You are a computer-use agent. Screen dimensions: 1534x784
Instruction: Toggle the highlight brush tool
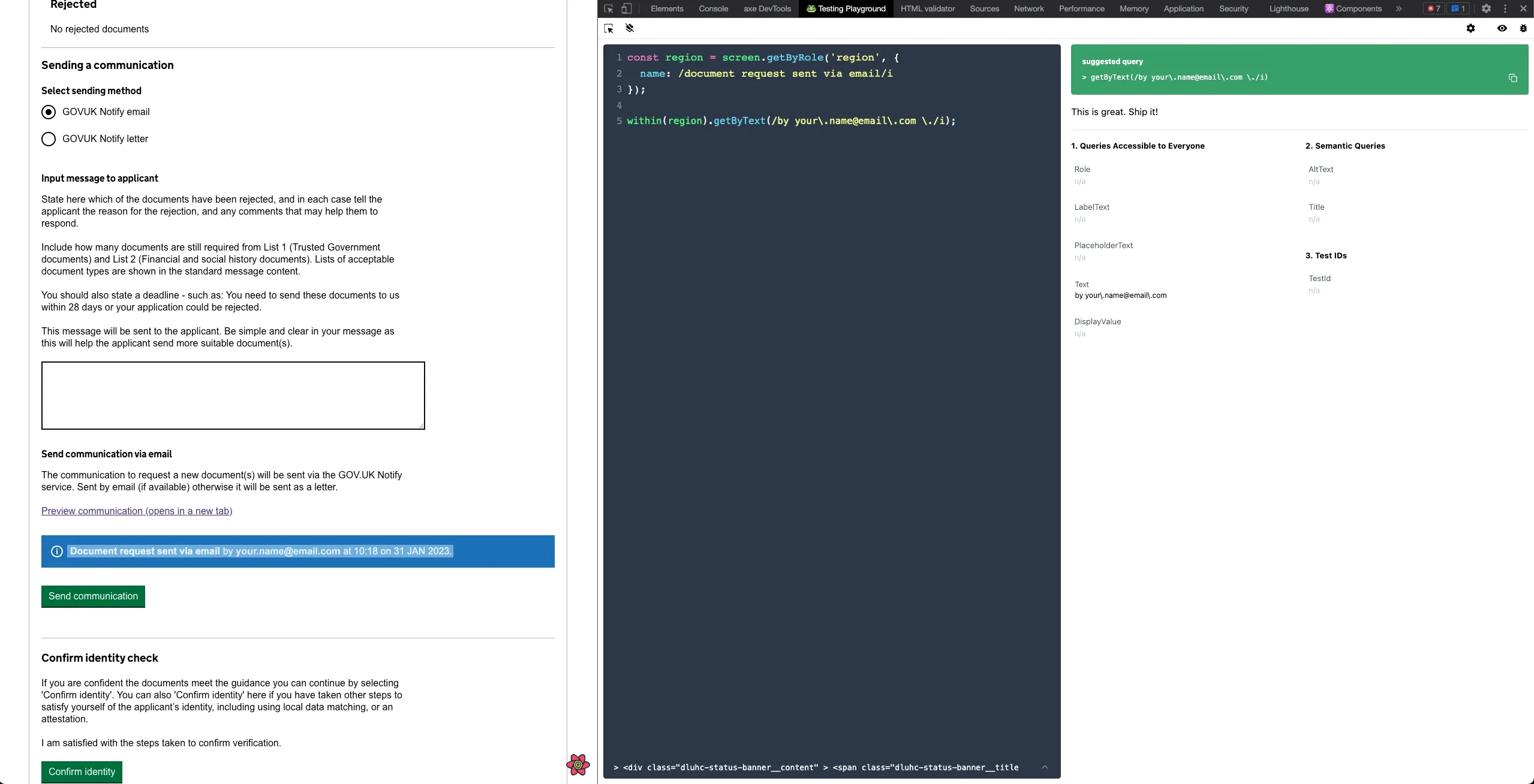pyautogui.click(x=629, y=28)
